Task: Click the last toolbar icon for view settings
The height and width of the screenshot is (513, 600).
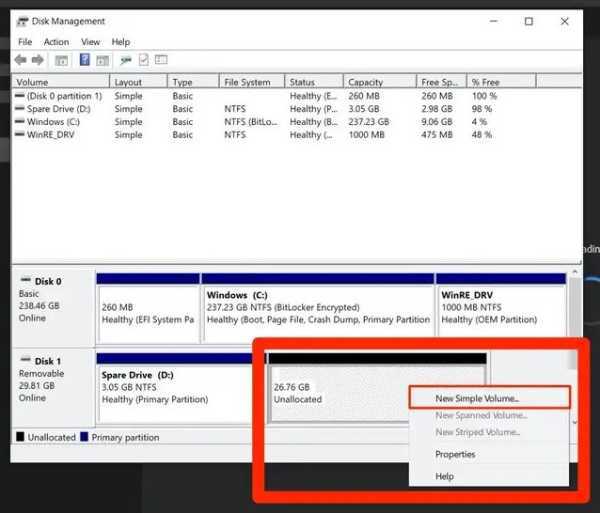Action: point(161,60)
